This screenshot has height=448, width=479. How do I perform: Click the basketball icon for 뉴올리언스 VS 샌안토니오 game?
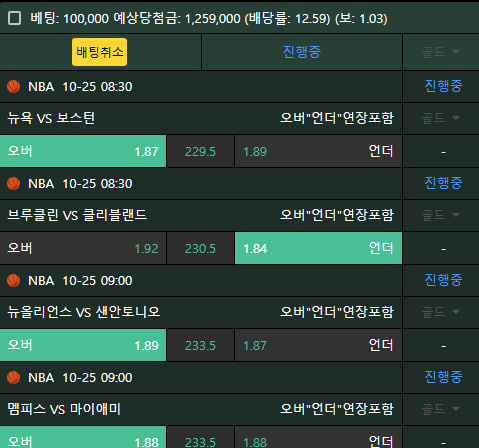click(13, 281)
